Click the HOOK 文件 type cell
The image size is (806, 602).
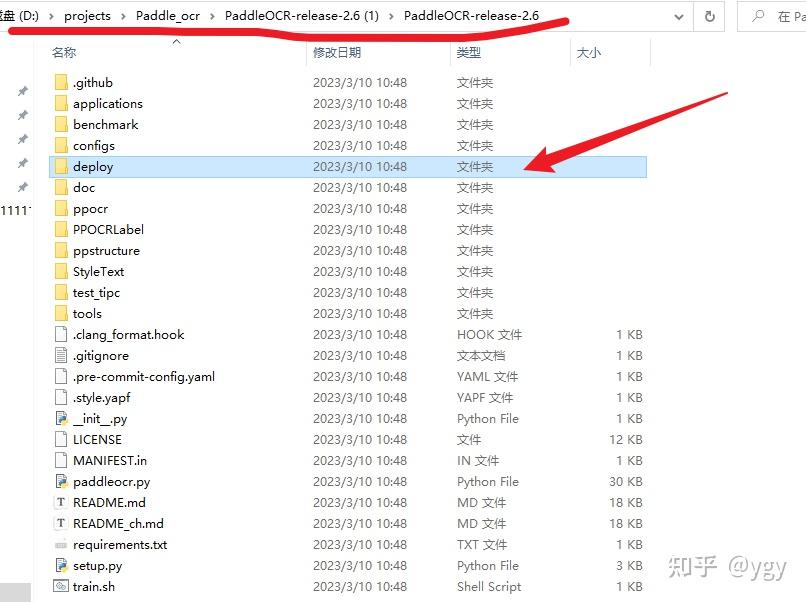[489, 335]
